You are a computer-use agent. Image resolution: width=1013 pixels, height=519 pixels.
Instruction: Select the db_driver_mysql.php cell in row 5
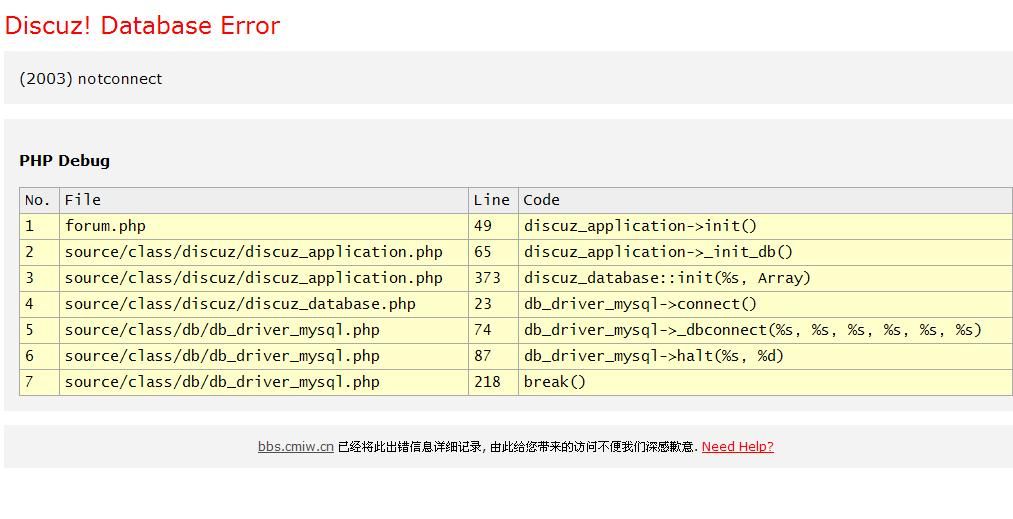pyautogui.click(x=264, y=330)
